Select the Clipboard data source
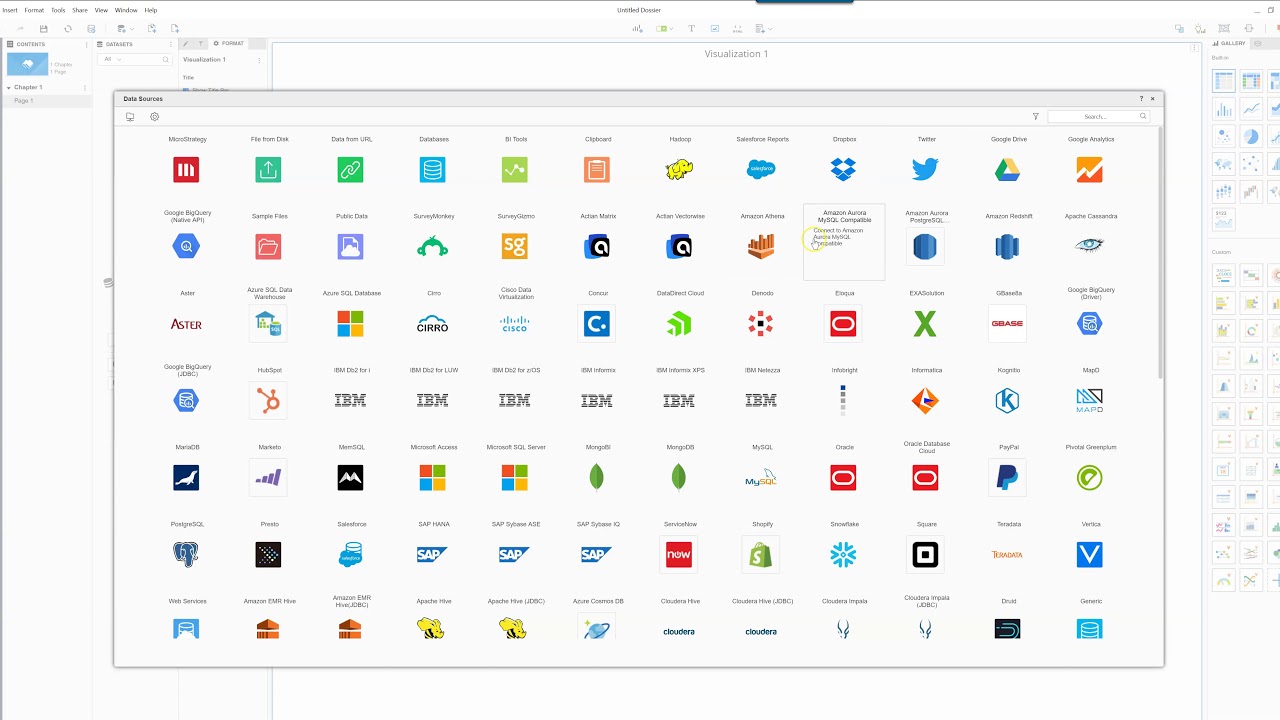 coord(597,170)
